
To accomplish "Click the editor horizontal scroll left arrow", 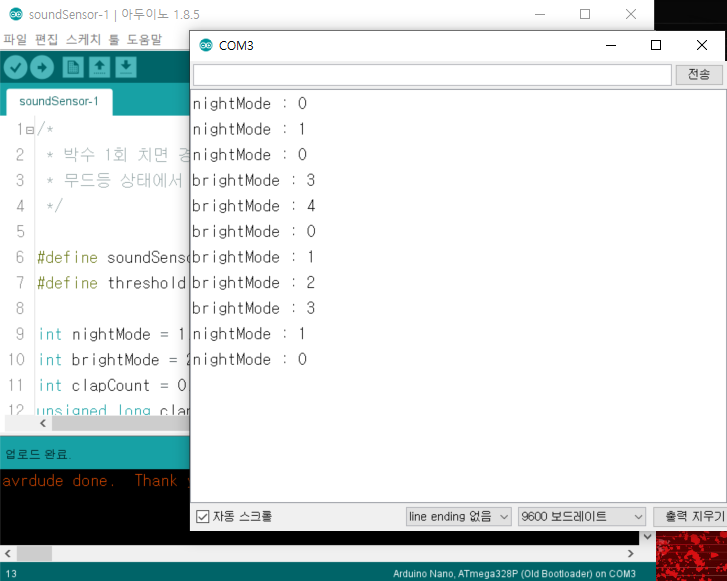I will (43, 423).
